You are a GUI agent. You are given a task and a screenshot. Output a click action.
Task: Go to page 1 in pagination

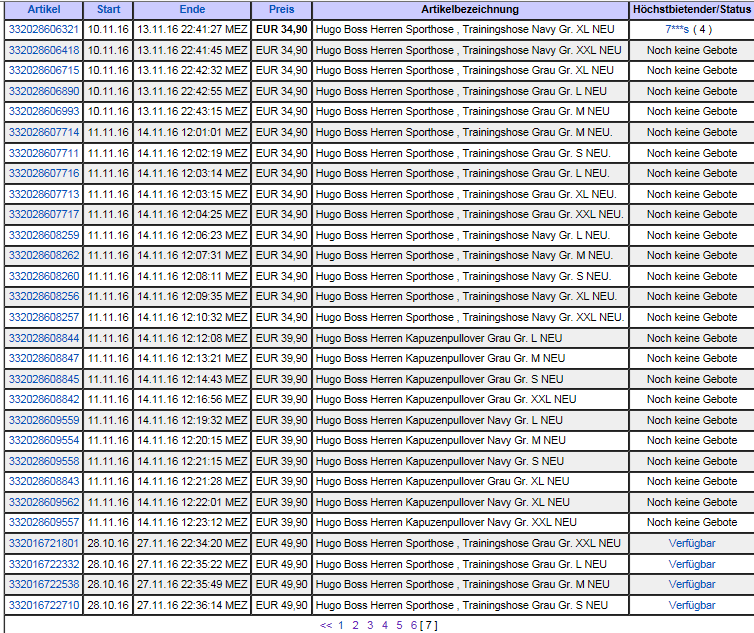point(340,625)
